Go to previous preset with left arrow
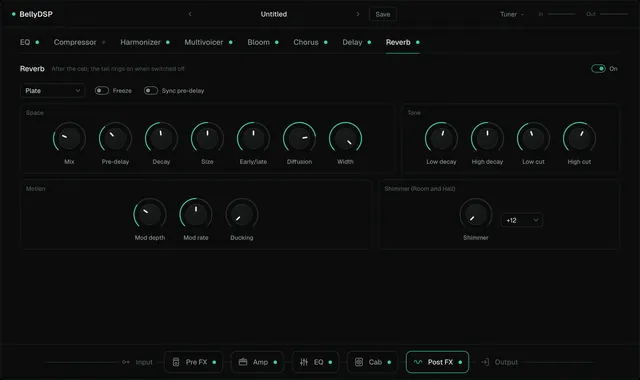The image size is (640, 380). pyautogui.click(x=190, y=14)
